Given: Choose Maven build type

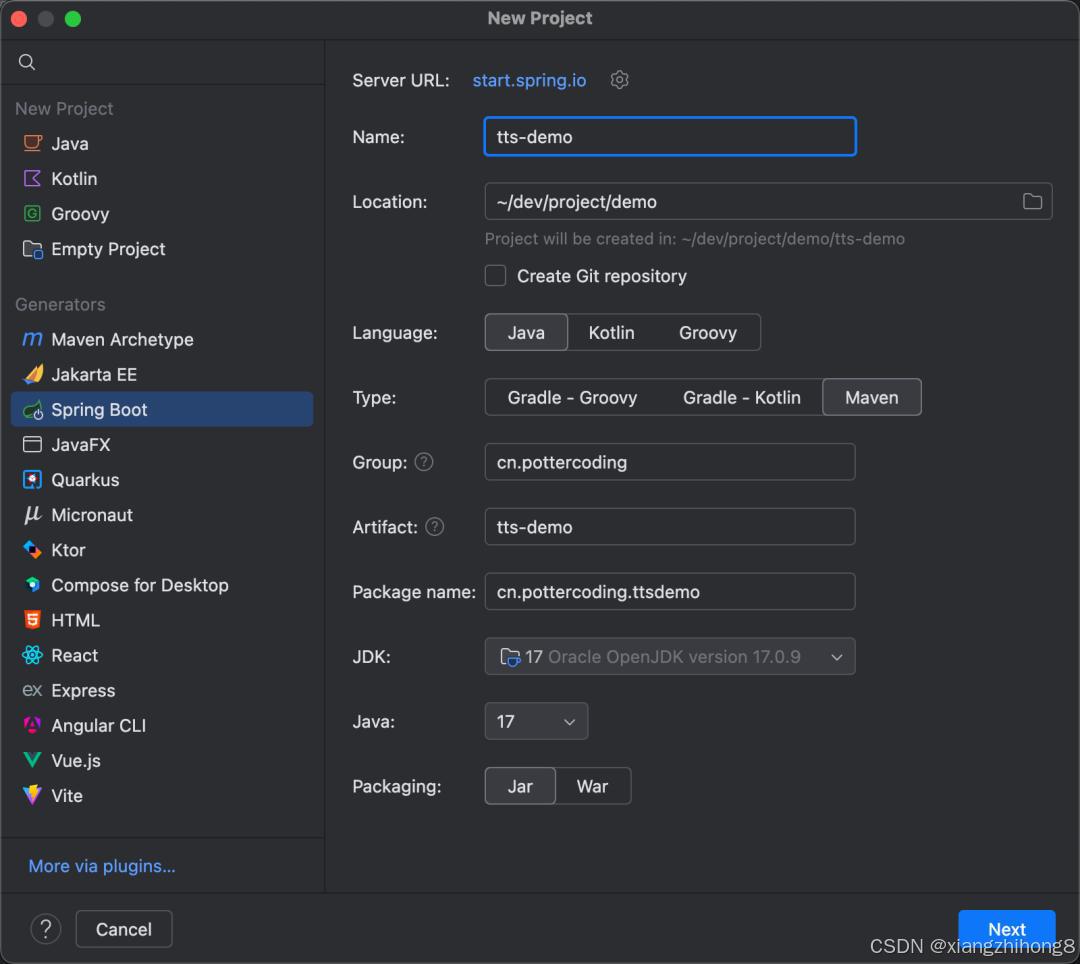Looking at the screenshot, I should (x=871, y=397).
